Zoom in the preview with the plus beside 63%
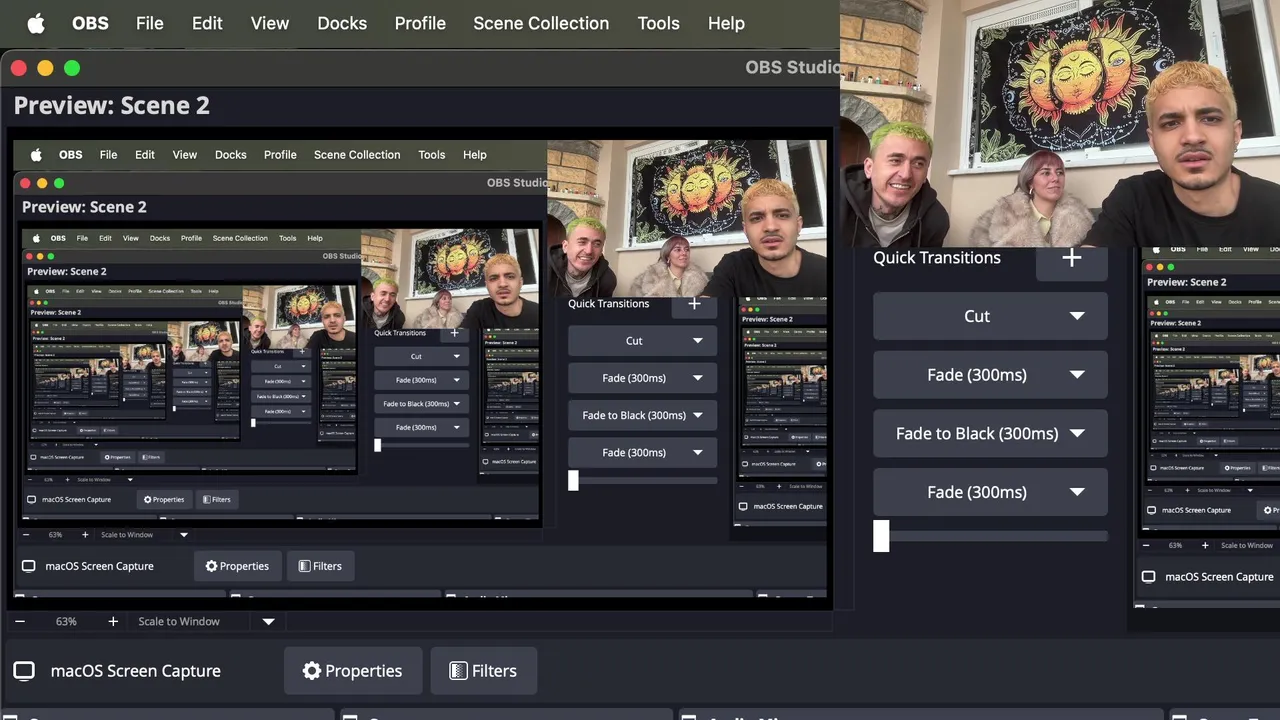The width and height of the screenshot is (1280, 720). (x=113, y=621)
